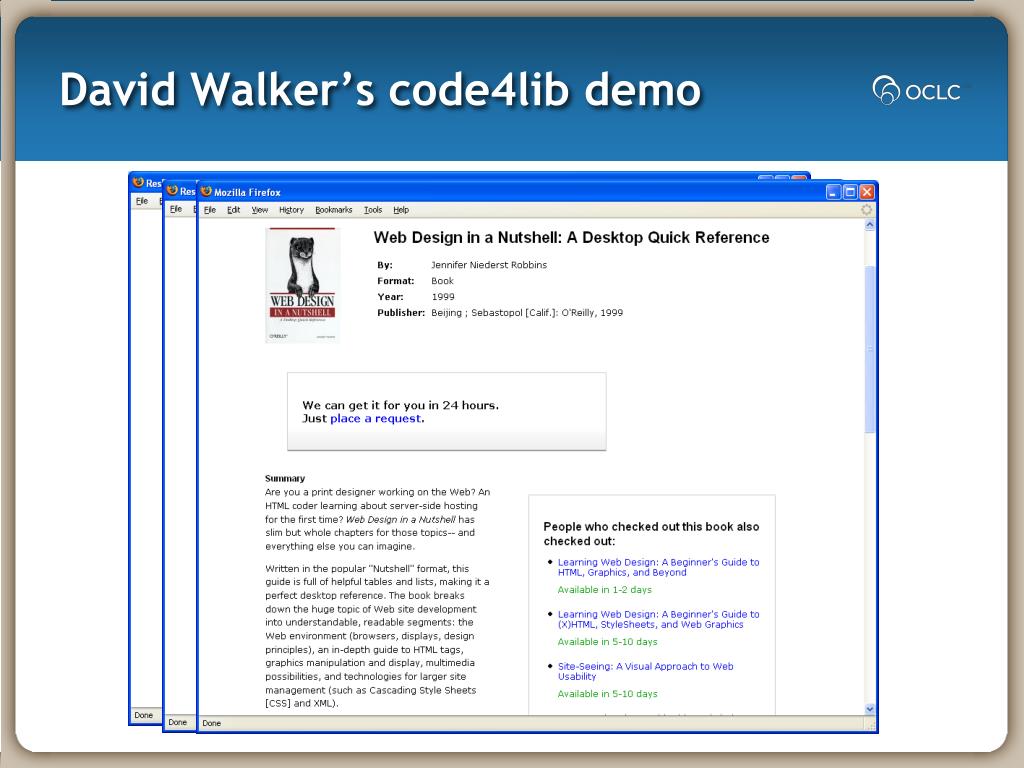This screenshot has width=1024, height=768.
Task: Click the vertical scrollbar thumb
Action: click(x=870, y=349)
